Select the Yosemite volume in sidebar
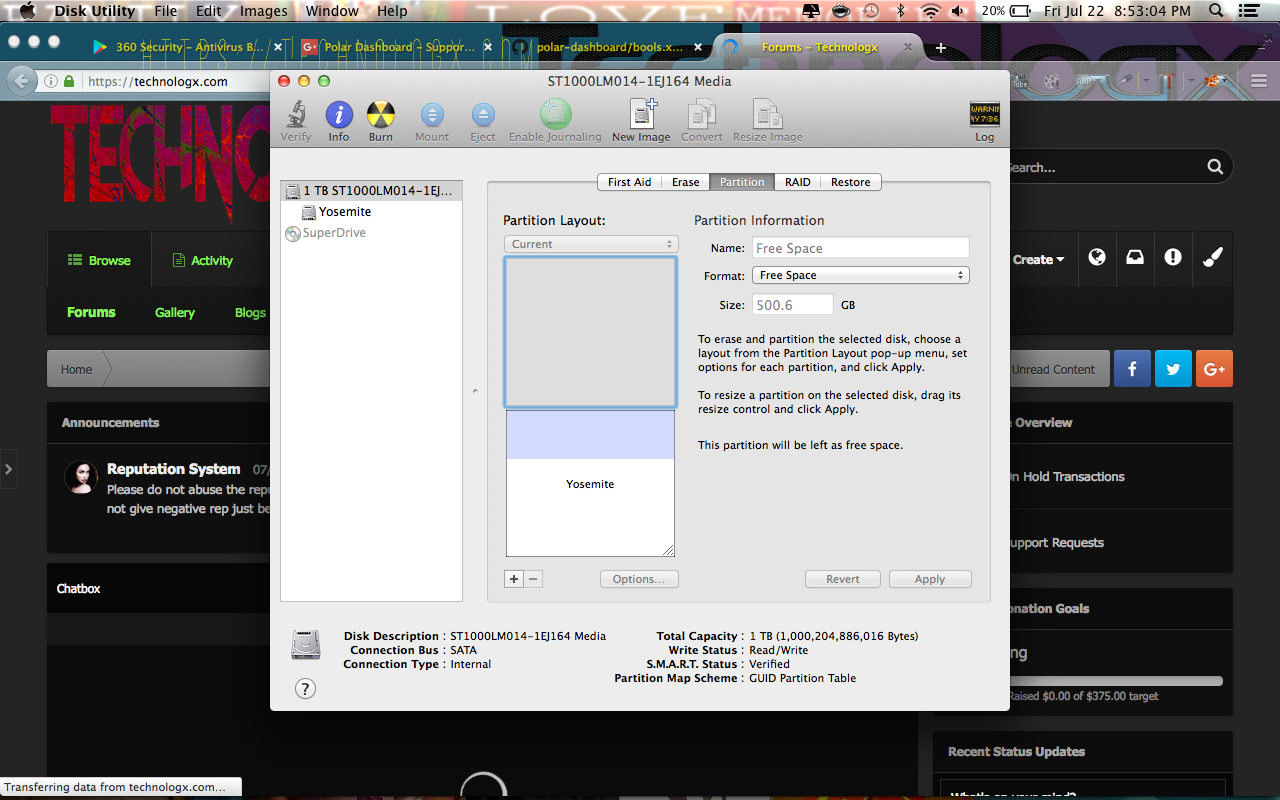 (345, 212)
